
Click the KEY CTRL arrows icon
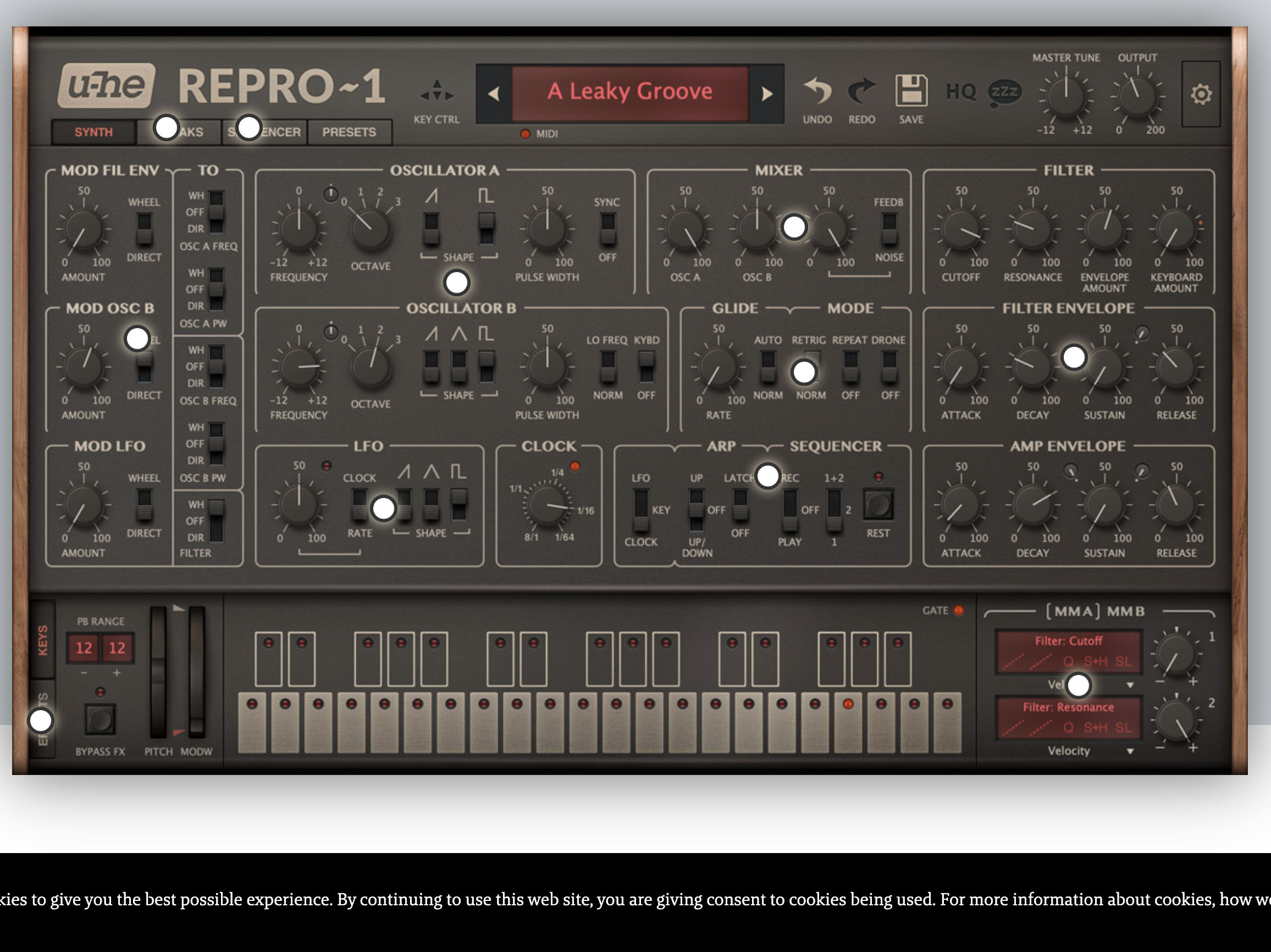[436, 91]
